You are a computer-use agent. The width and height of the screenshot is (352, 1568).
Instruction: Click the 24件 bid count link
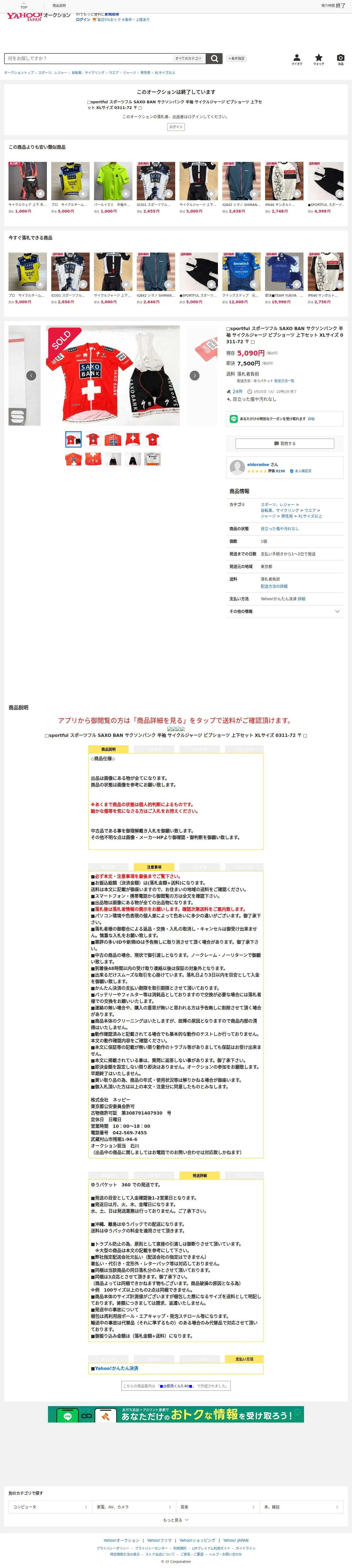pos(237,391)
